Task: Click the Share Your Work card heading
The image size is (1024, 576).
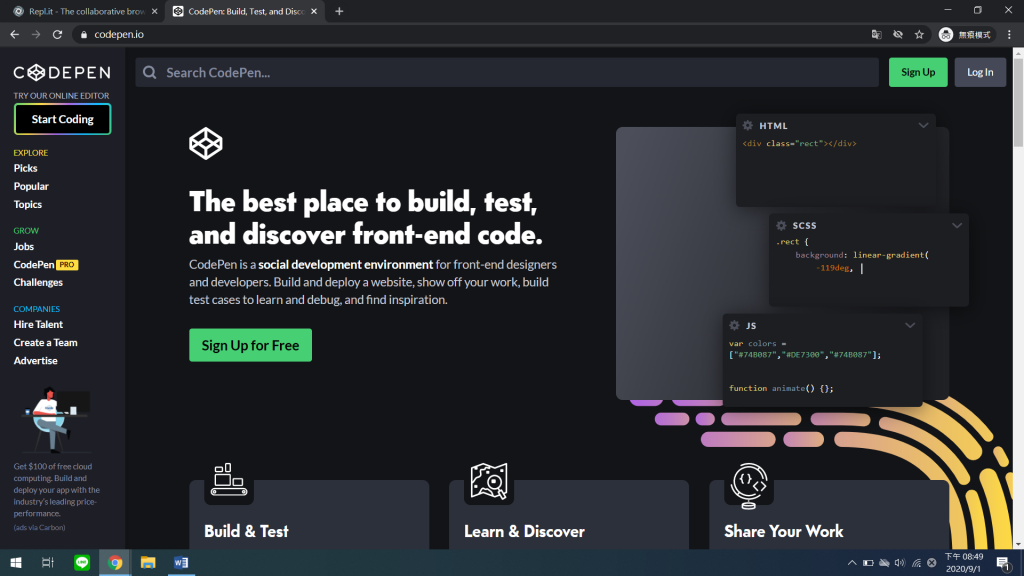Action: click(783, 531)
